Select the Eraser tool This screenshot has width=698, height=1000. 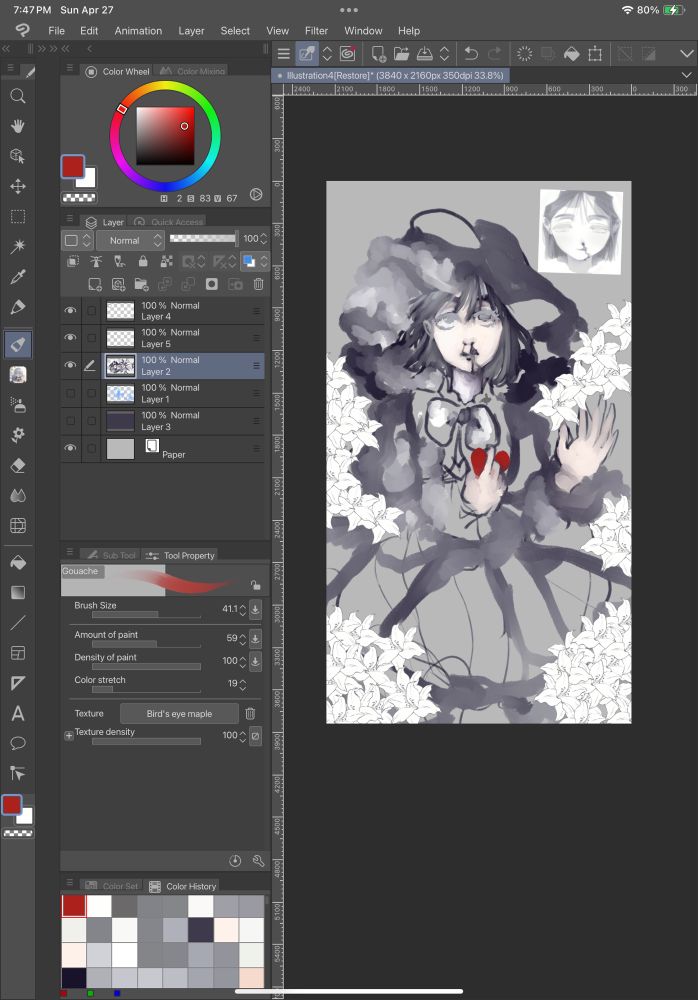click(18, 466)
